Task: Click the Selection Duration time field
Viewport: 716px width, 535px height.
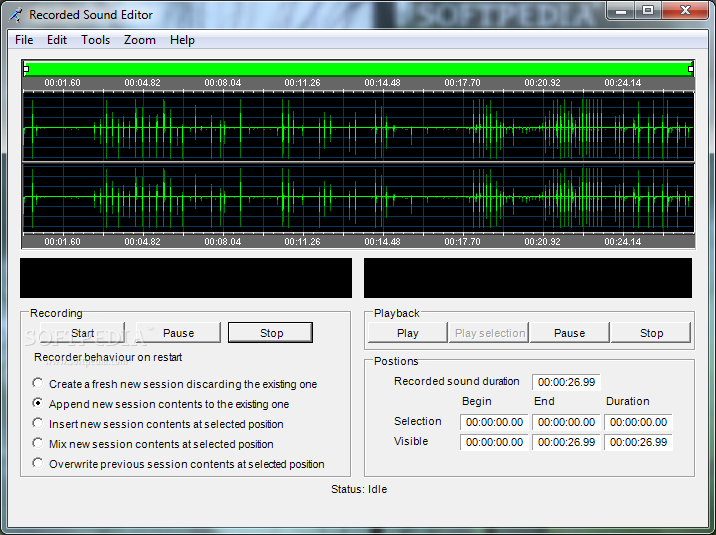Action: [638, 422]
